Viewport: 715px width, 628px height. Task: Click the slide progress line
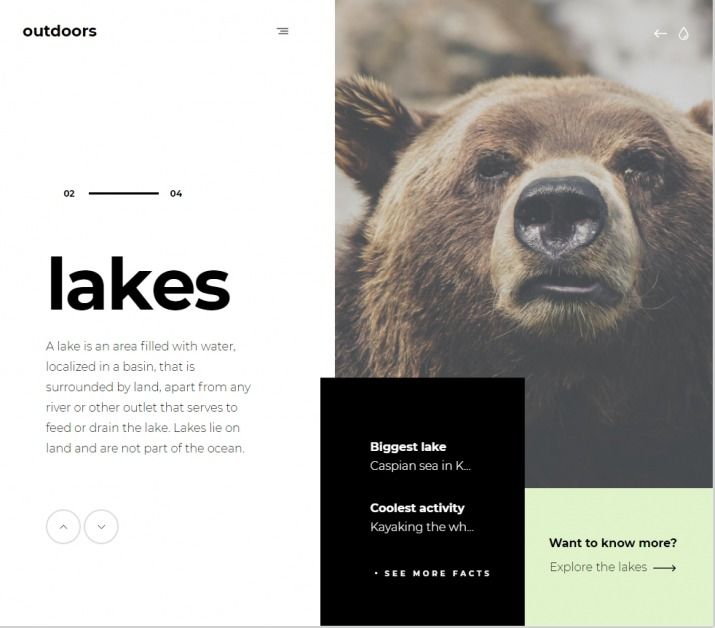124,193
